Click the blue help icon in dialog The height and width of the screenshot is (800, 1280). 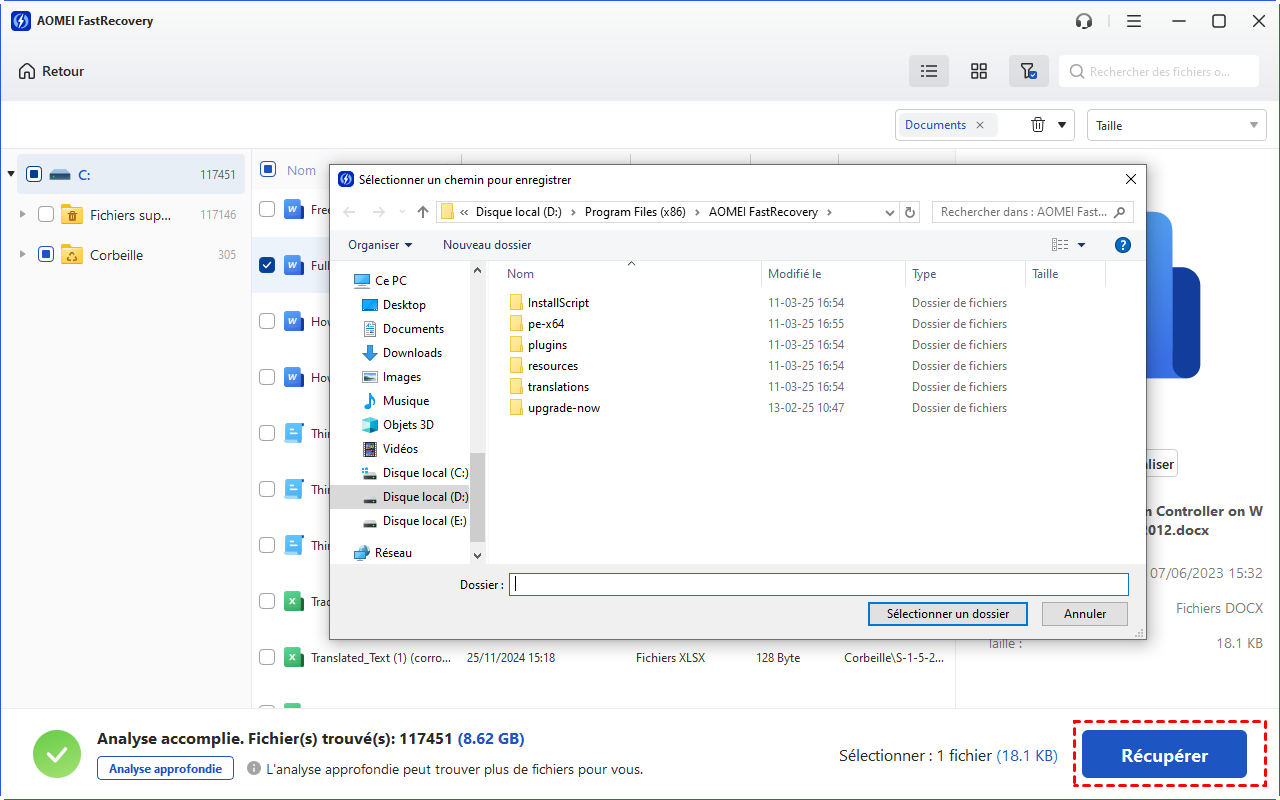click(1122, 245)
